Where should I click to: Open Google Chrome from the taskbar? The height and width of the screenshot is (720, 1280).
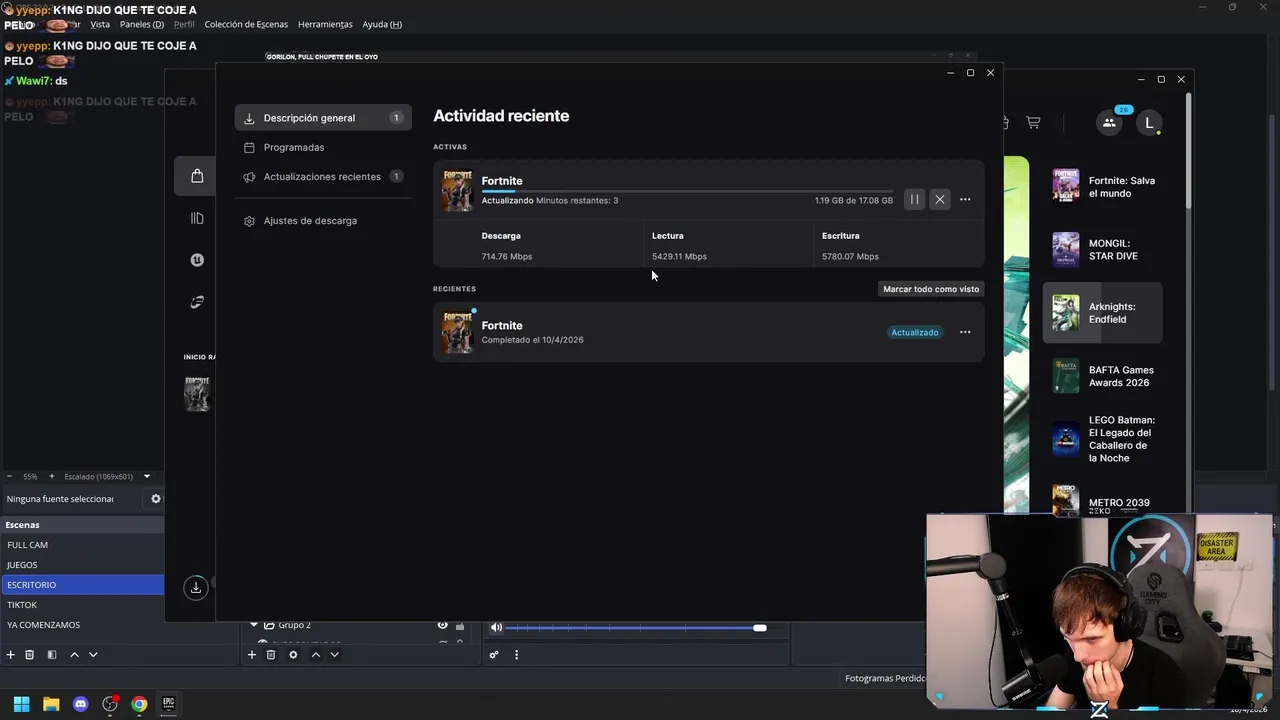[139, 704]
